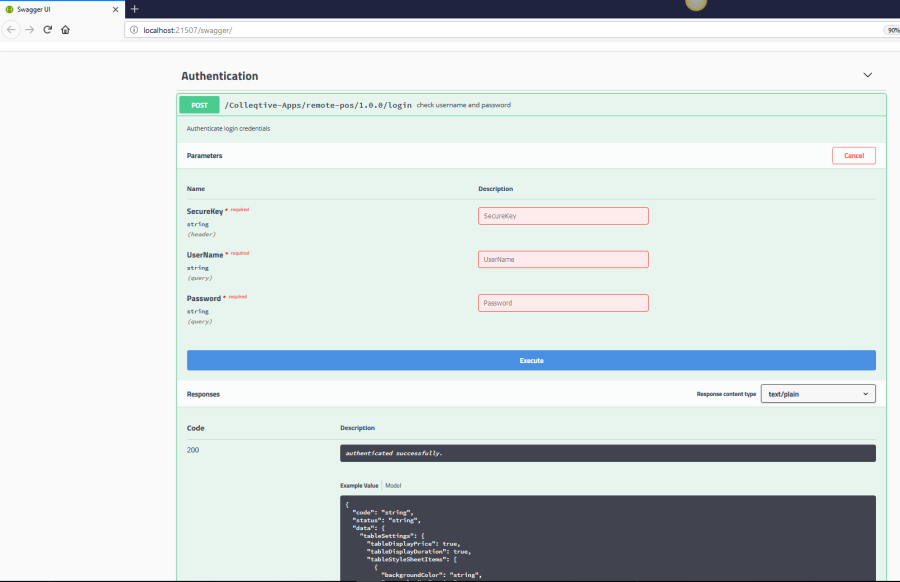The height and width of the screenshot is (582, 900).
Task: Click the browser back arrow button
Action: coord(12,30)
